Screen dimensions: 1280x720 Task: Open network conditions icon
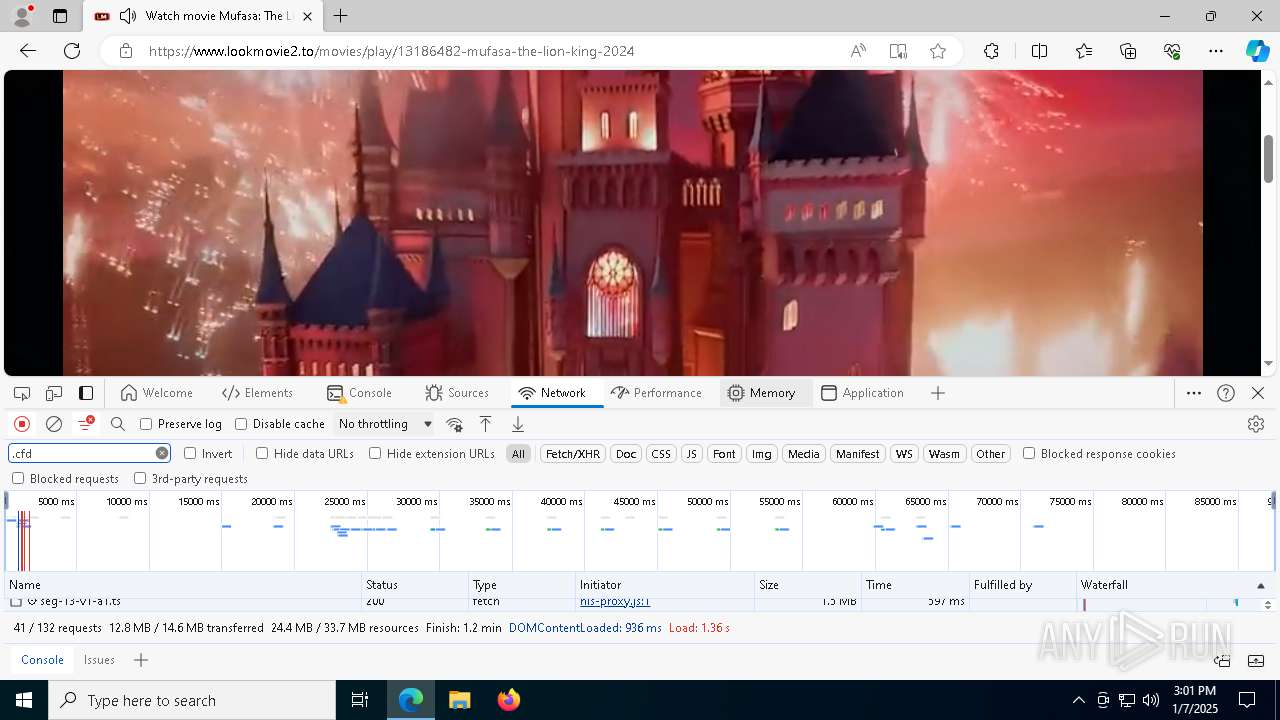tap(454, 424)
